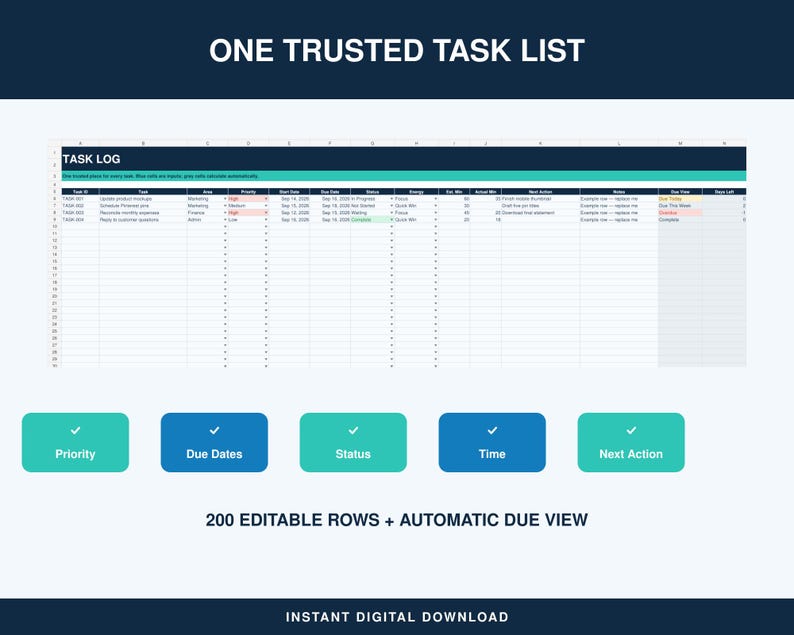The image size is (794, 635).
Task: Select the 'Schedule Pinterest pins' task cell
Action: pos(143,206)
